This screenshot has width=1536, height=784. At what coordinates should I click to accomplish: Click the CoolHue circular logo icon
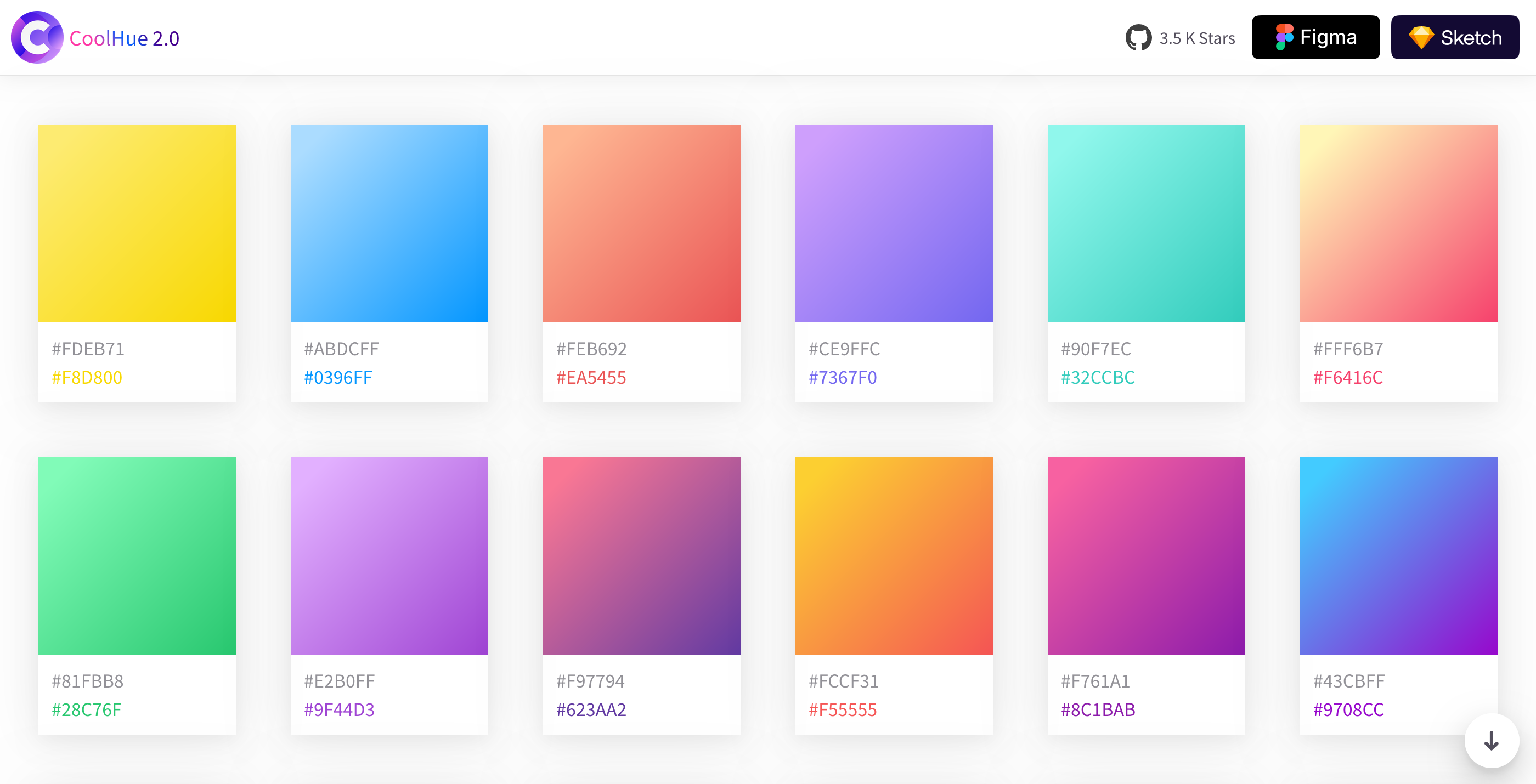(37, 37)
